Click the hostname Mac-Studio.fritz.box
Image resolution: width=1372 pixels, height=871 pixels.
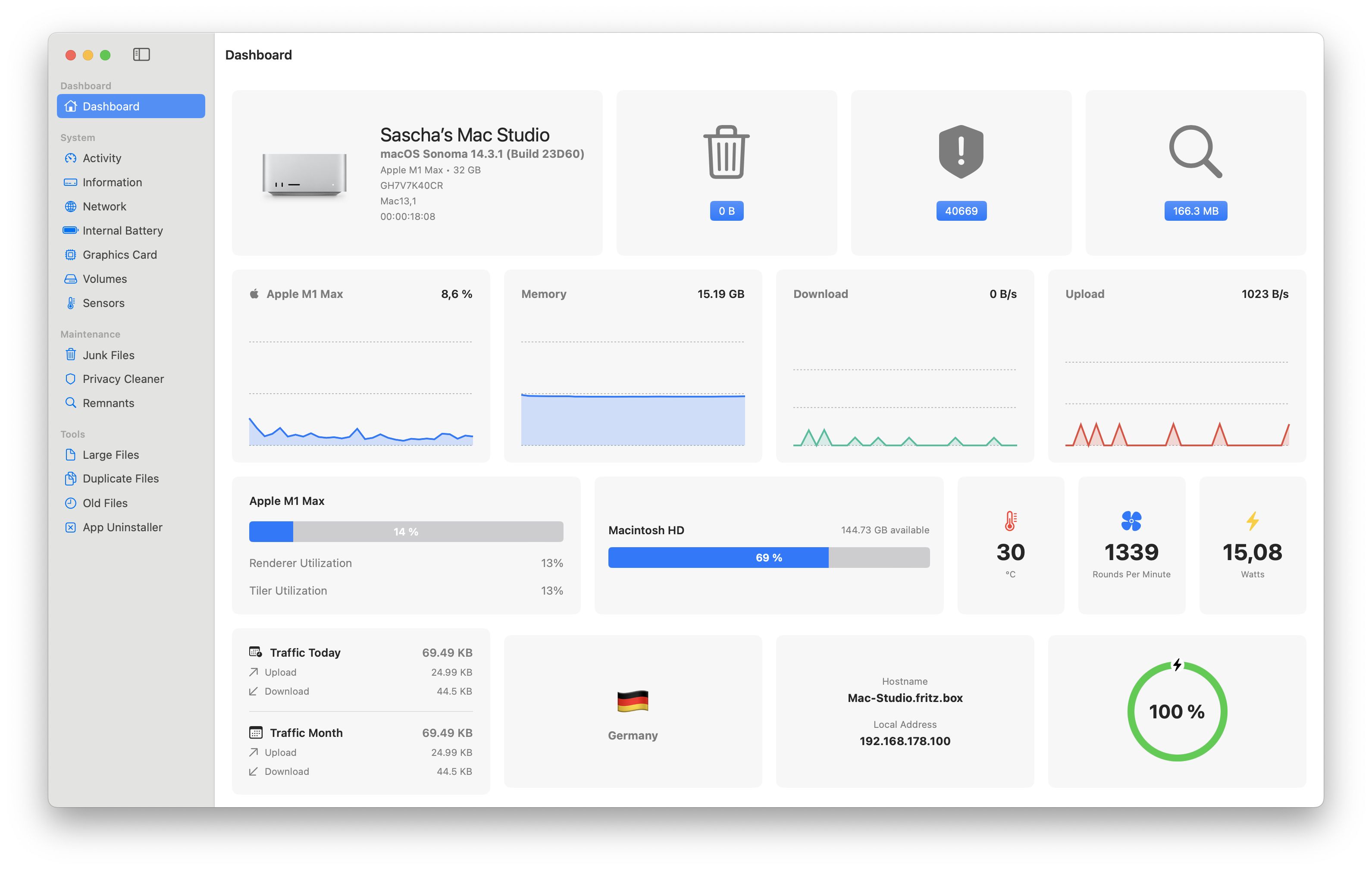[905, 698]
